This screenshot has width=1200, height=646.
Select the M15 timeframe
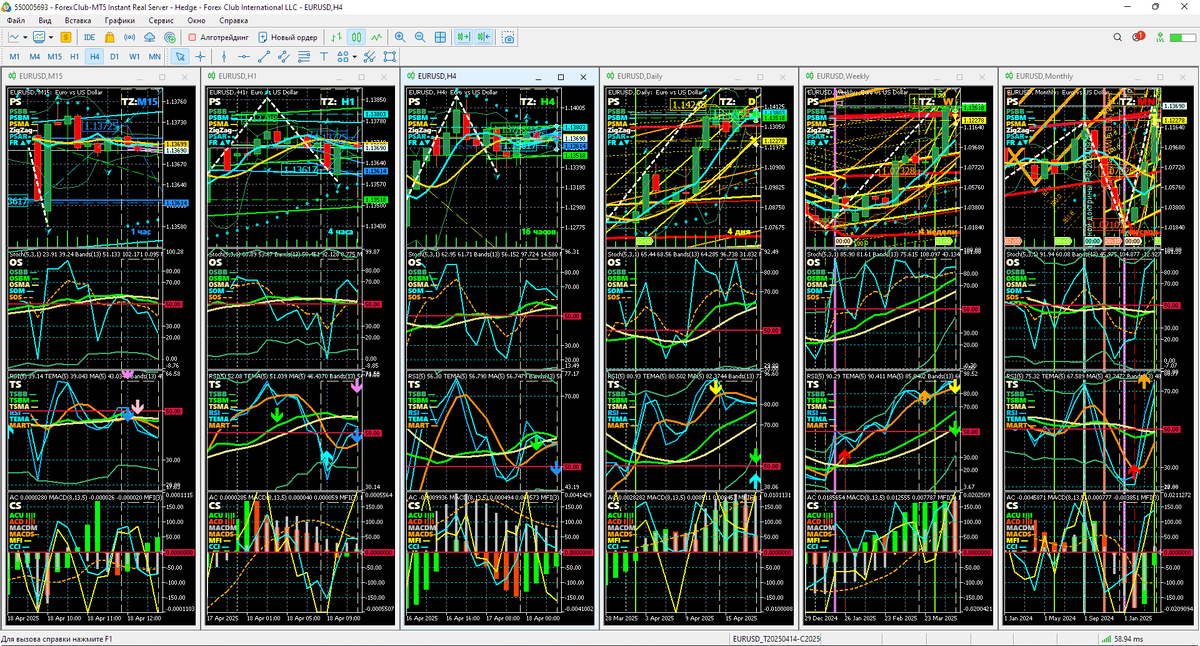tap(54, 57)
